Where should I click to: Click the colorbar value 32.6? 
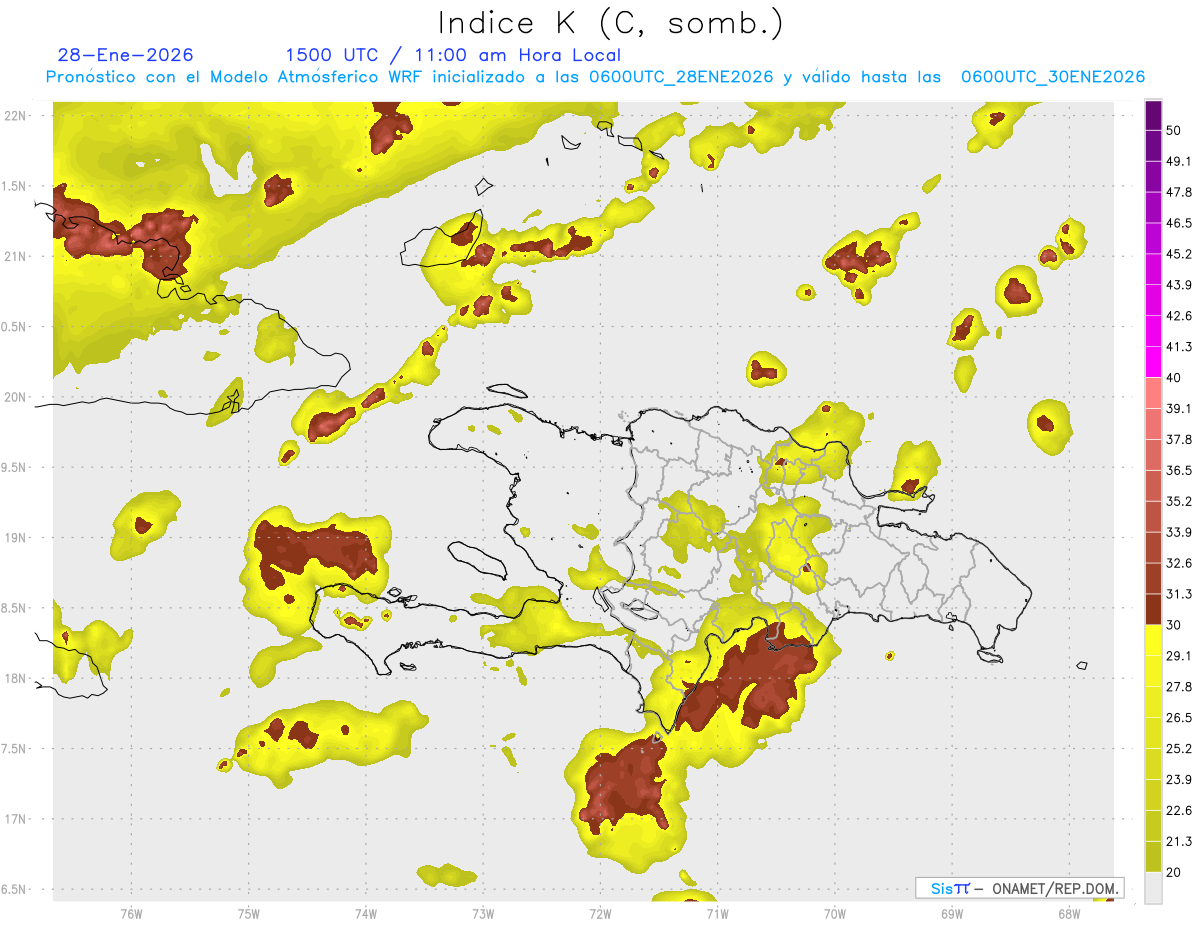(1178, 563)
